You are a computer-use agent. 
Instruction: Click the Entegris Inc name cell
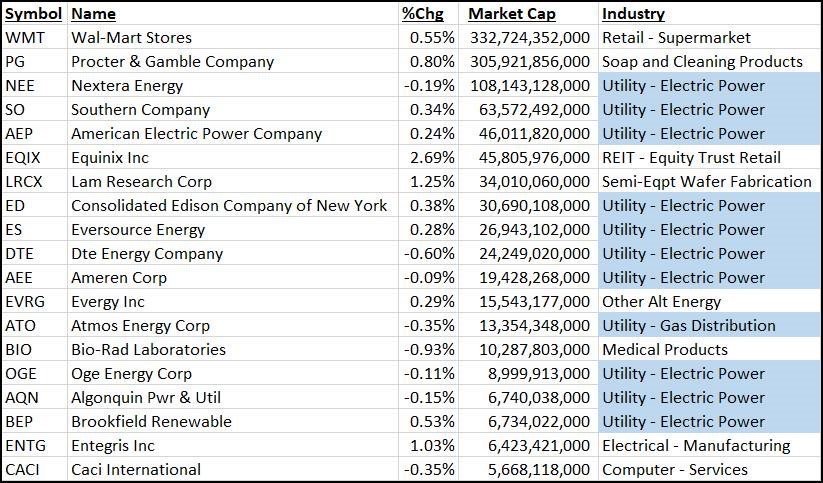[x=115, y=446]
